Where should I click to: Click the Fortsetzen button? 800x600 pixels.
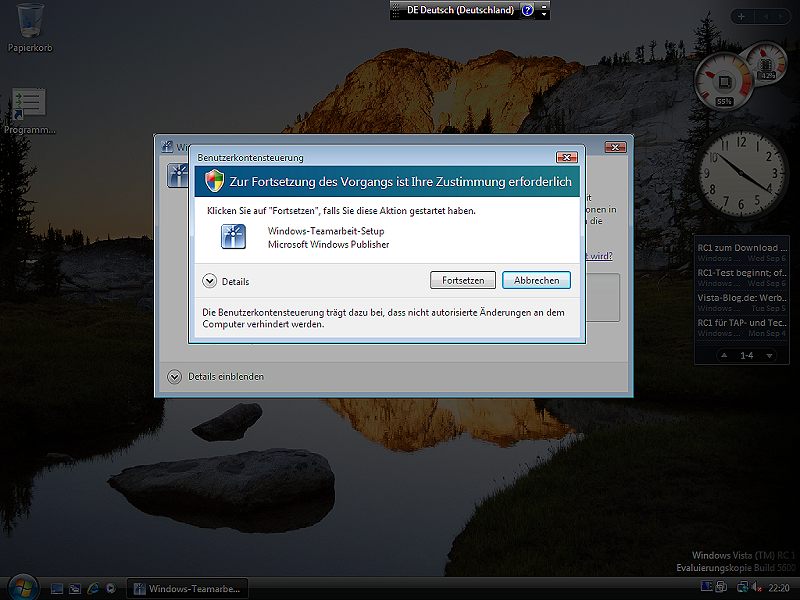(463, 280)
